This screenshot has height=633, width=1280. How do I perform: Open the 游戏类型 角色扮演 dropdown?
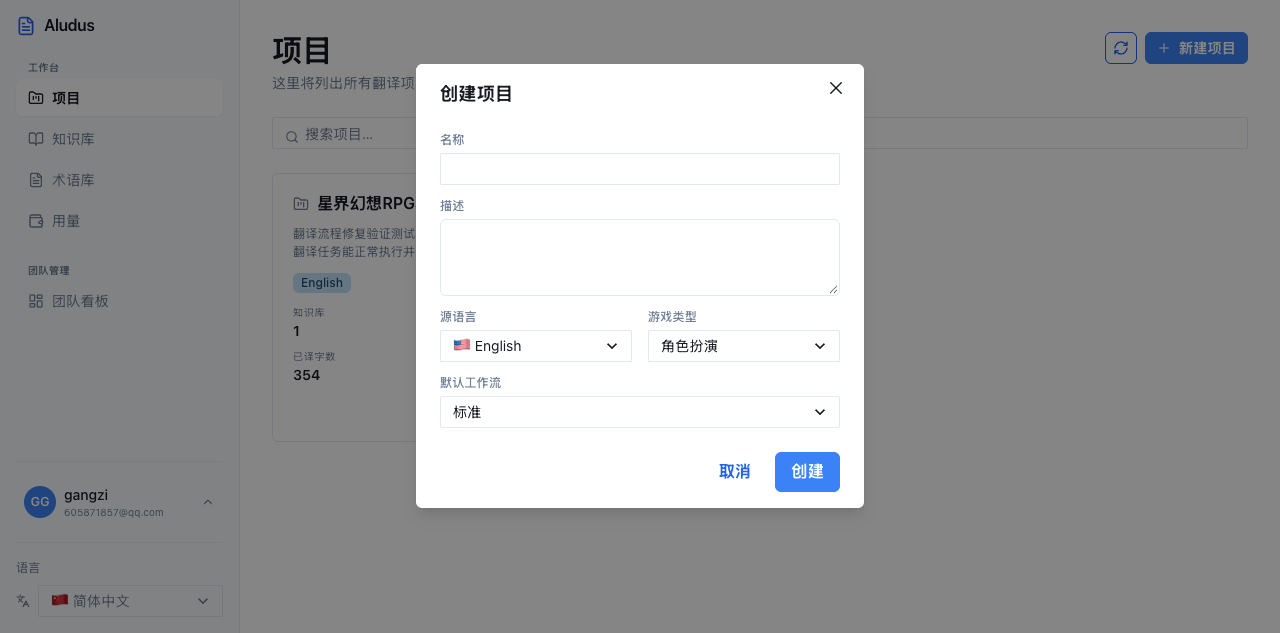744,346
